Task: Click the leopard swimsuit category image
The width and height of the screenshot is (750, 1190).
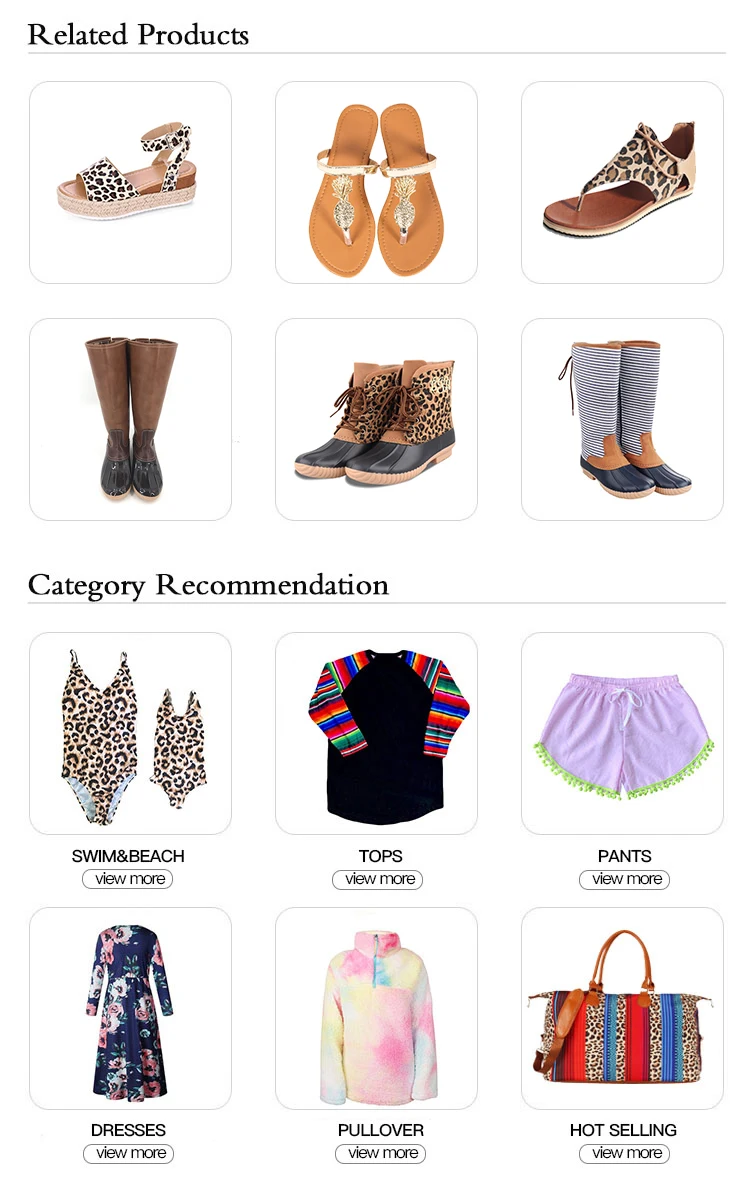Action: (x=130, y=733)
